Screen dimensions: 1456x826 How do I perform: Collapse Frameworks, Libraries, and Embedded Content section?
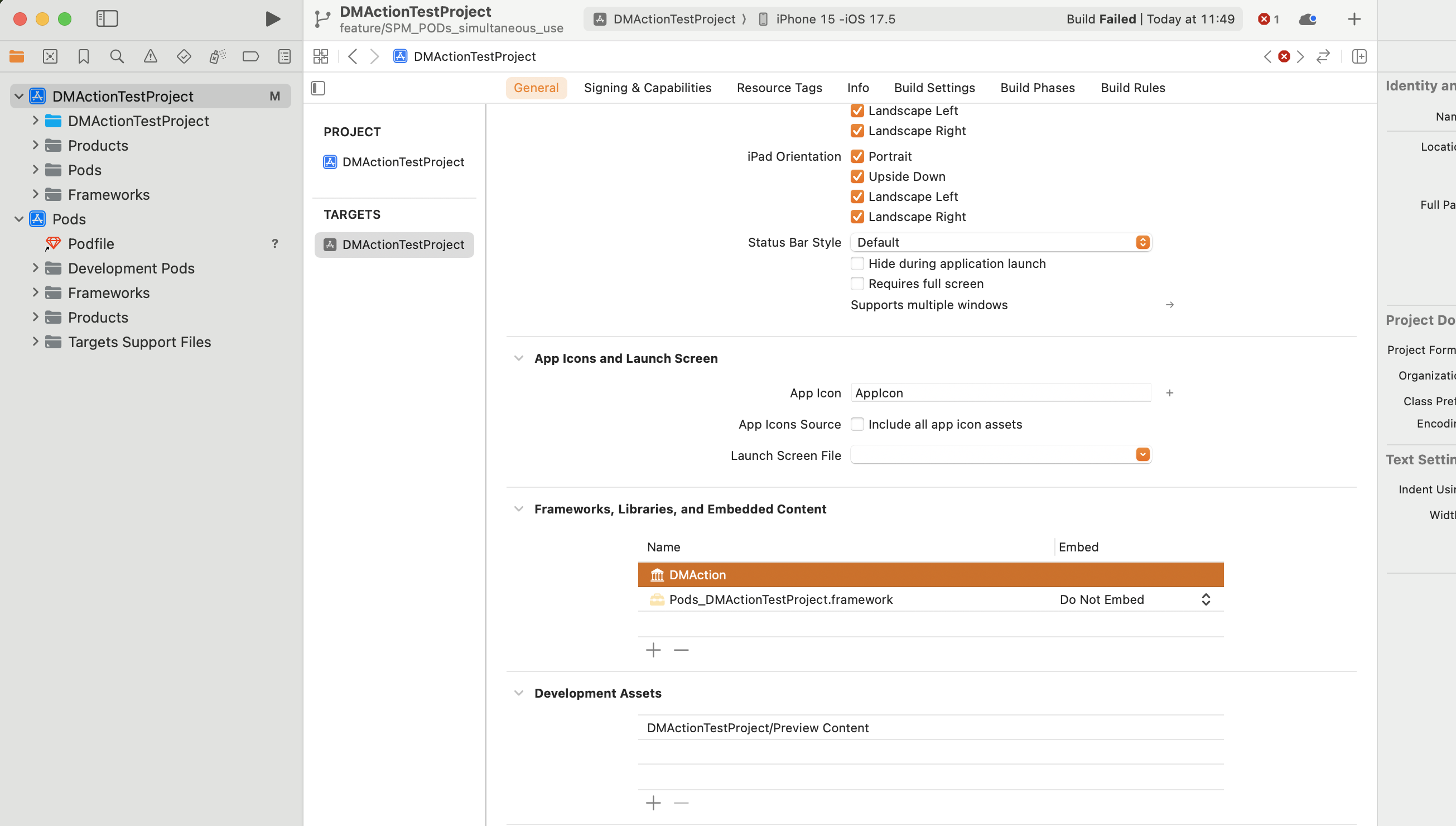[518, 509]
